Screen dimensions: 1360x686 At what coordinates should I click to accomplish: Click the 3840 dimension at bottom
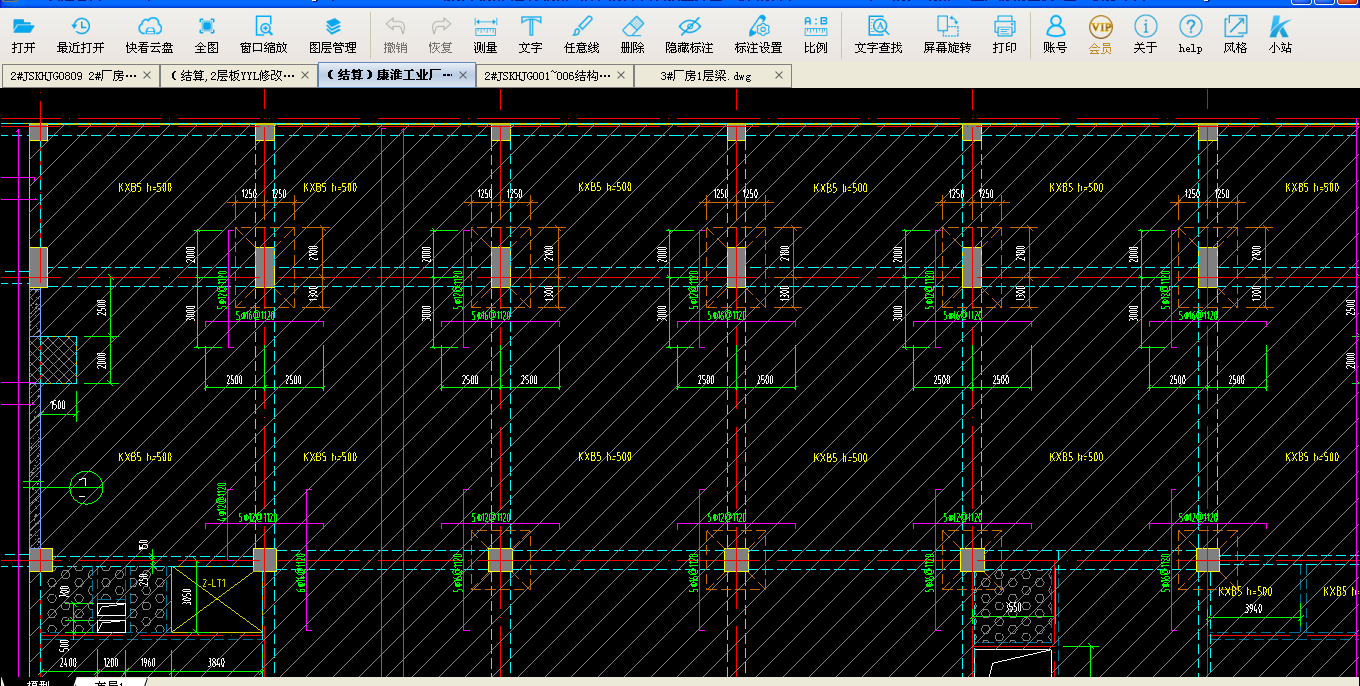tap(217, 662)
